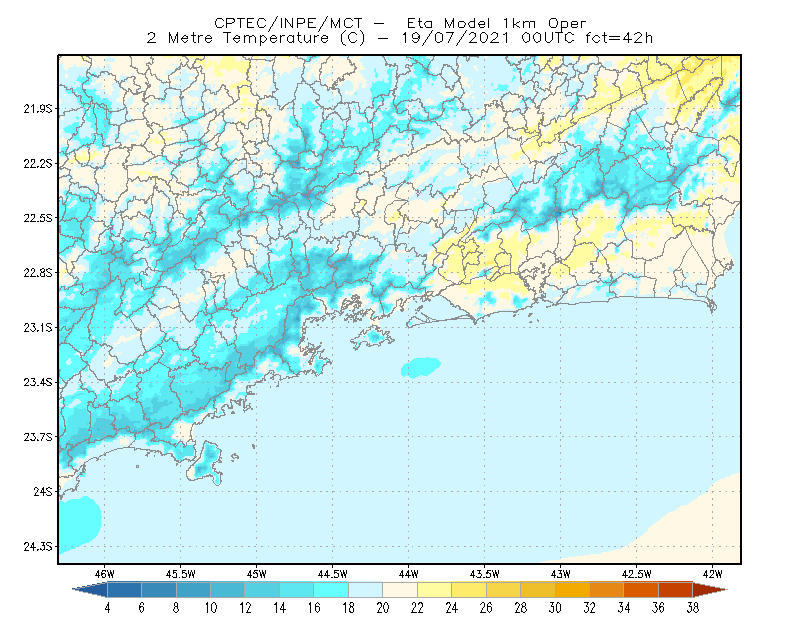Click the '45W' longitude label
Screen dimensions: 800x618
click(x=257, y=574)
